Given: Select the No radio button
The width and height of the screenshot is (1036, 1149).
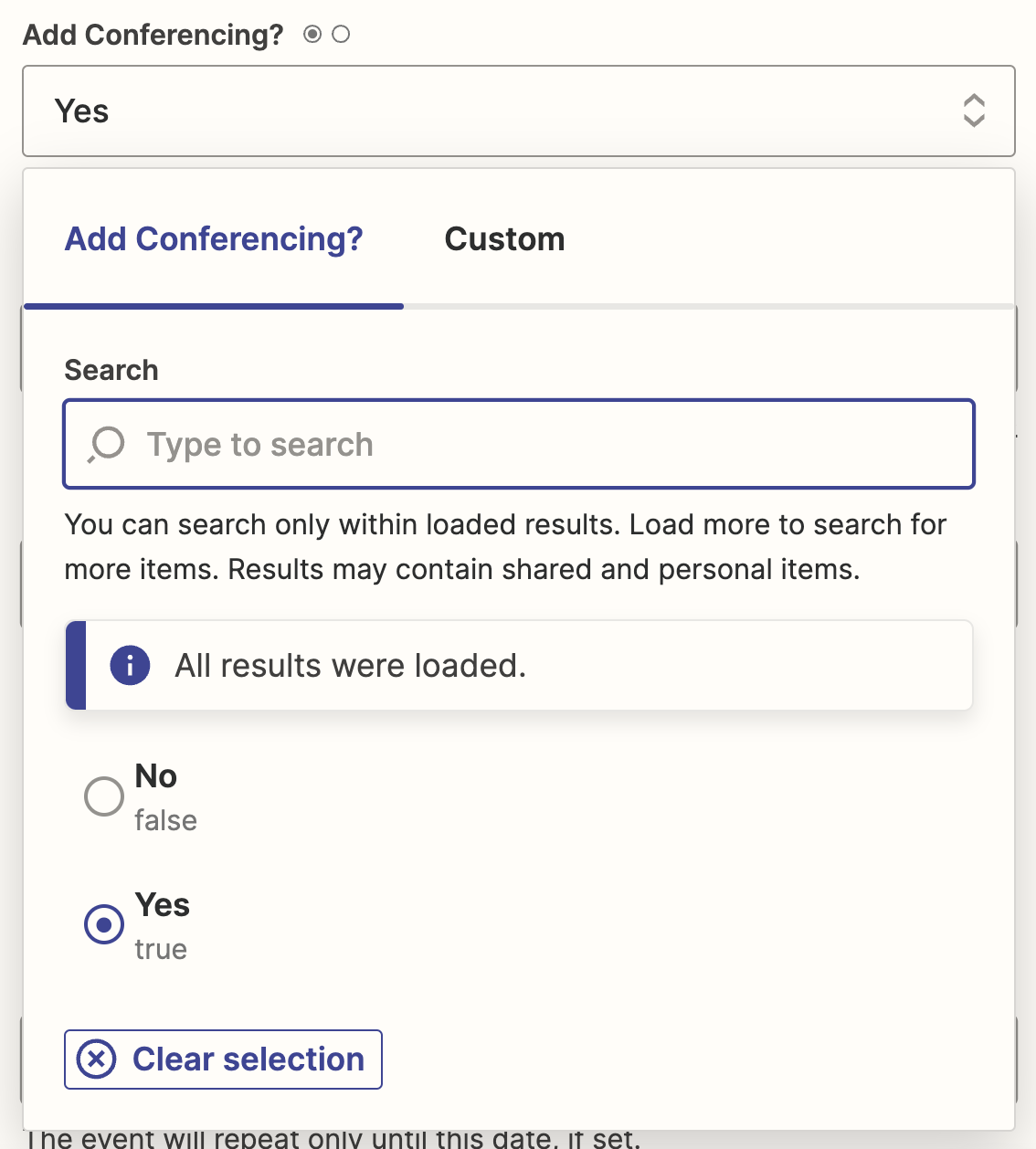Looking at the screenshot, I should pos(104,796).
